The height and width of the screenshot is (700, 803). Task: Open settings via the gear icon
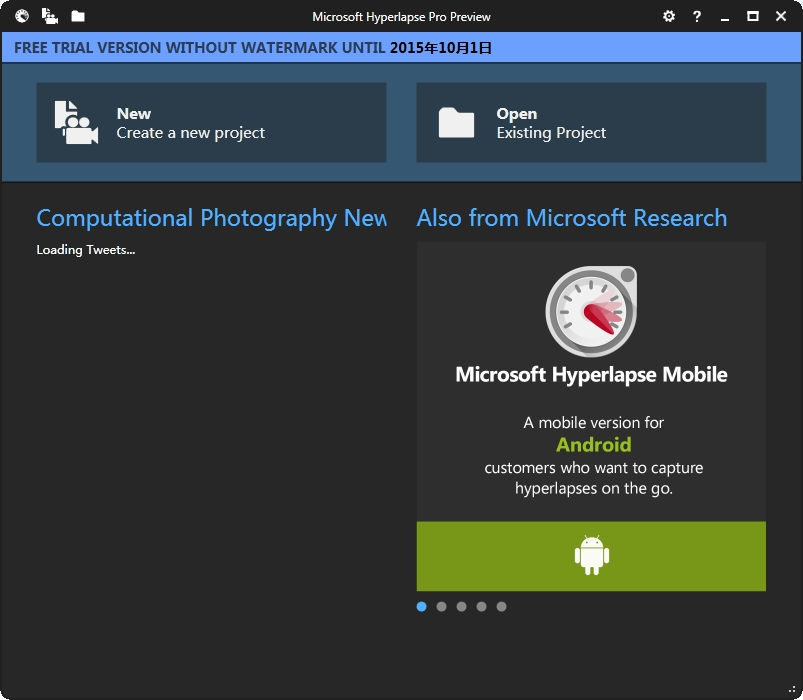tap(669, 16)
